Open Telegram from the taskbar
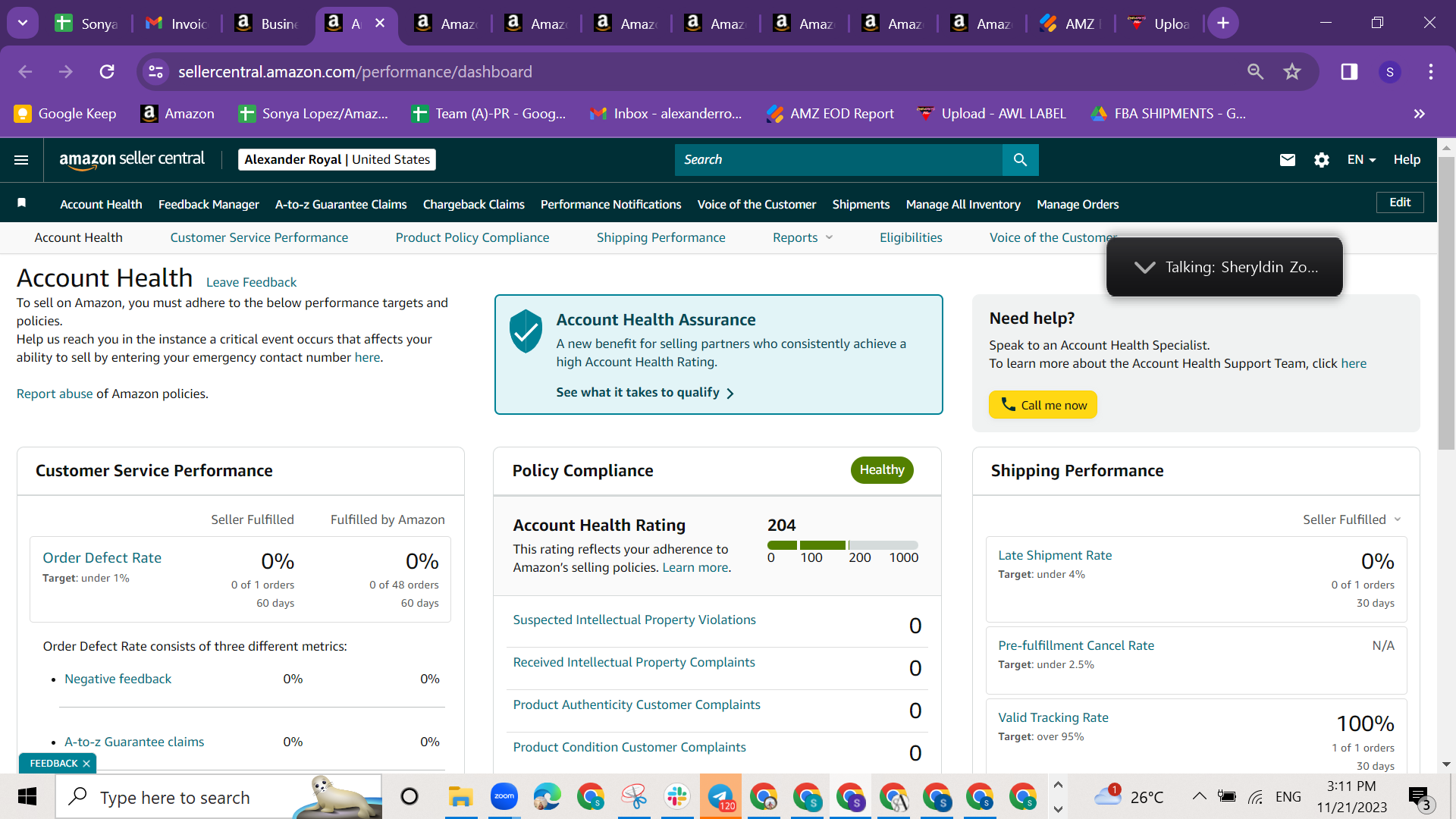Viewport: 1456px width, 819px height. [720, 796]
